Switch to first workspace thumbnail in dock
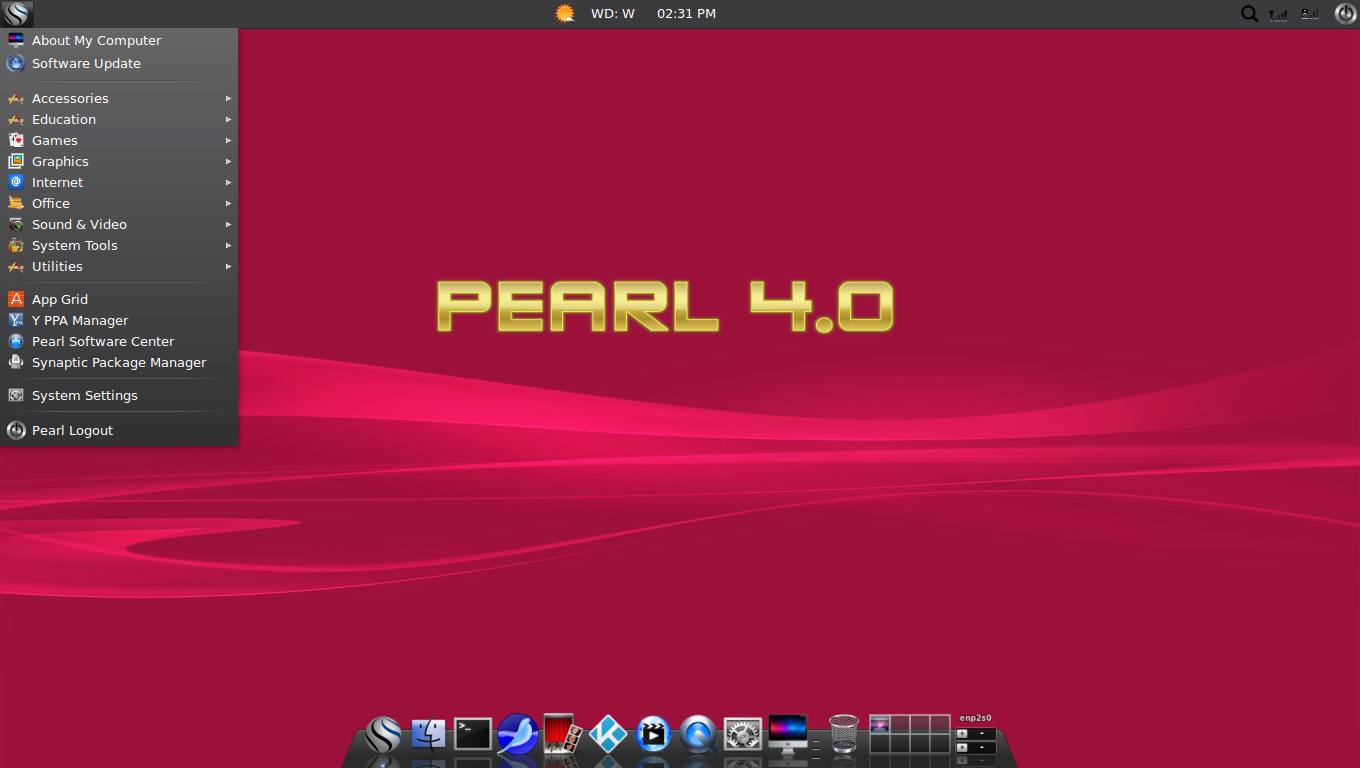This screenshot has width=1360, height=768. (880, 724)
